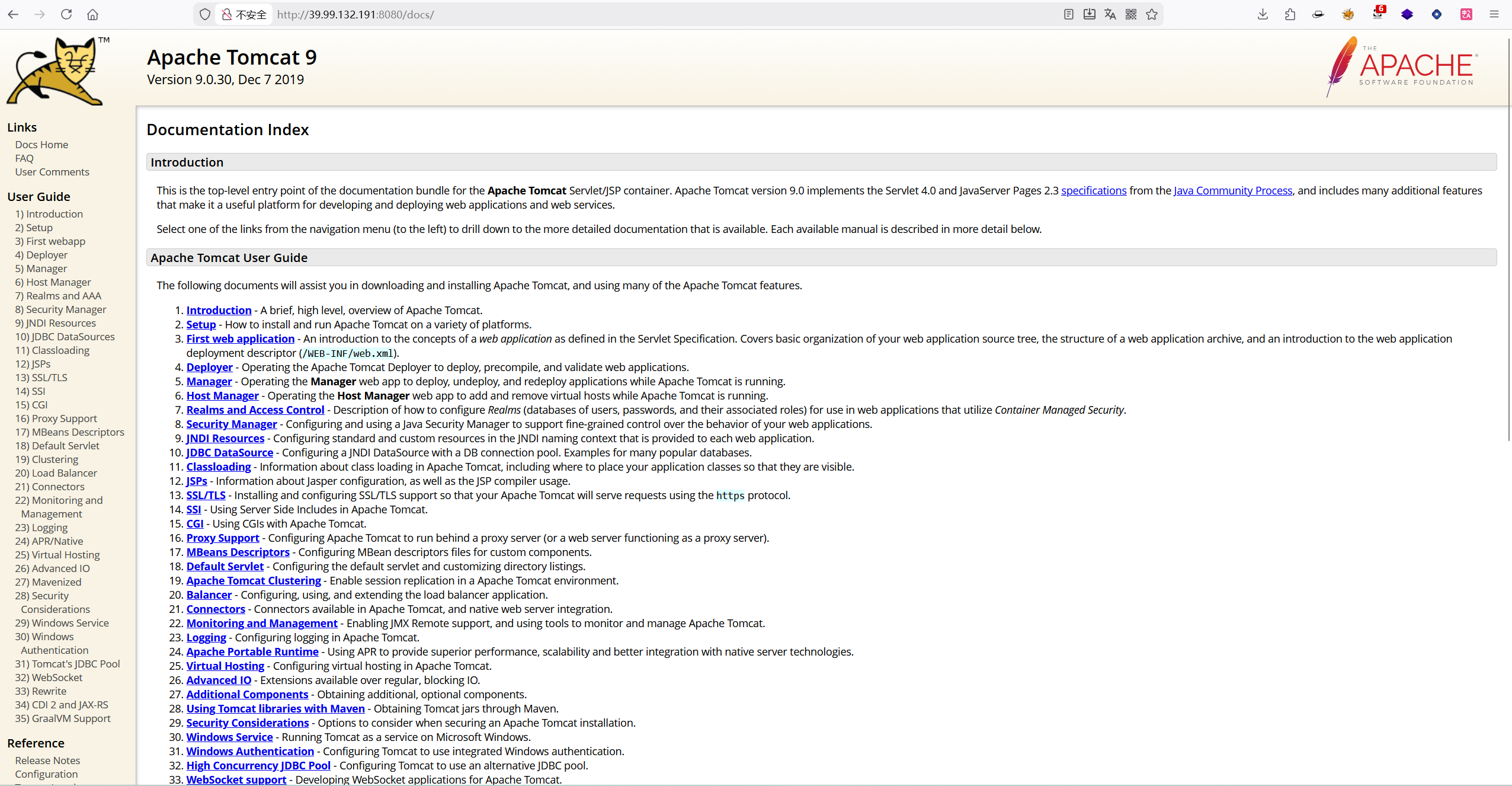Screen dimensions: 1512x786
Task: Open sidebar item 13) SSL/TLS
Action: pyautogui.click(x=41, y=378)
